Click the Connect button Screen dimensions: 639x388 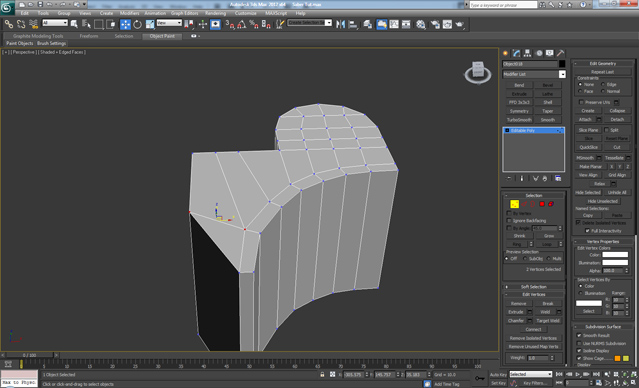(x=533, y=329)
